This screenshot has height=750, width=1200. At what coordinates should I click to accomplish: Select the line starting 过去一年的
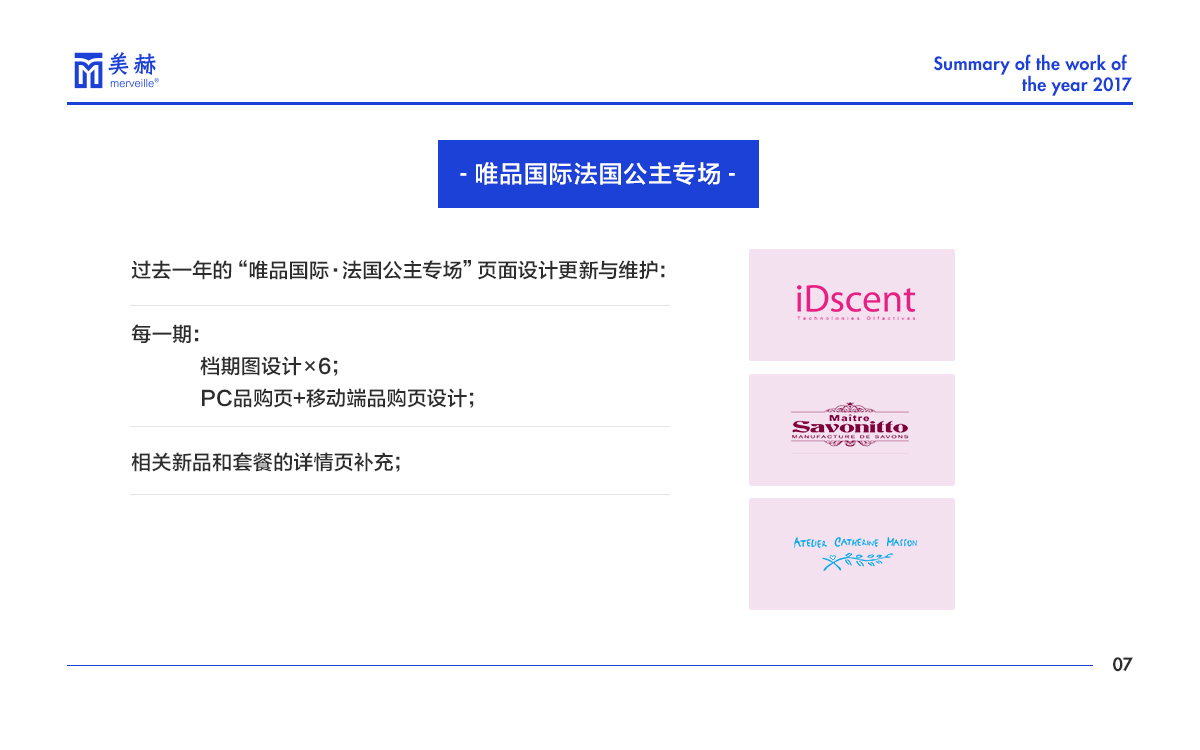(x=398, y=271)
